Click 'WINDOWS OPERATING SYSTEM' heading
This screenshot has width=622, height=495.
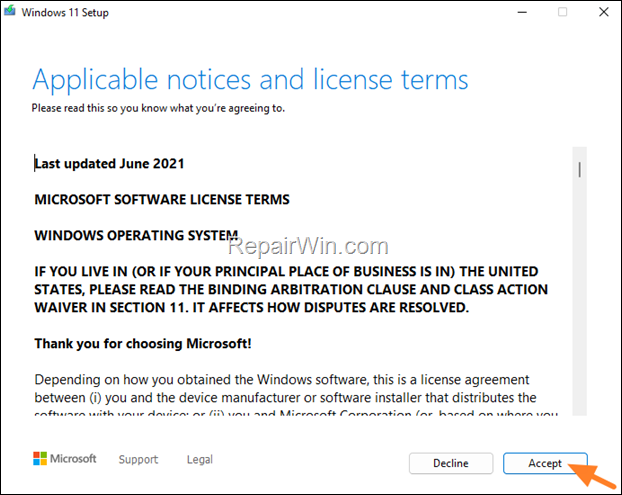(136, 235)
